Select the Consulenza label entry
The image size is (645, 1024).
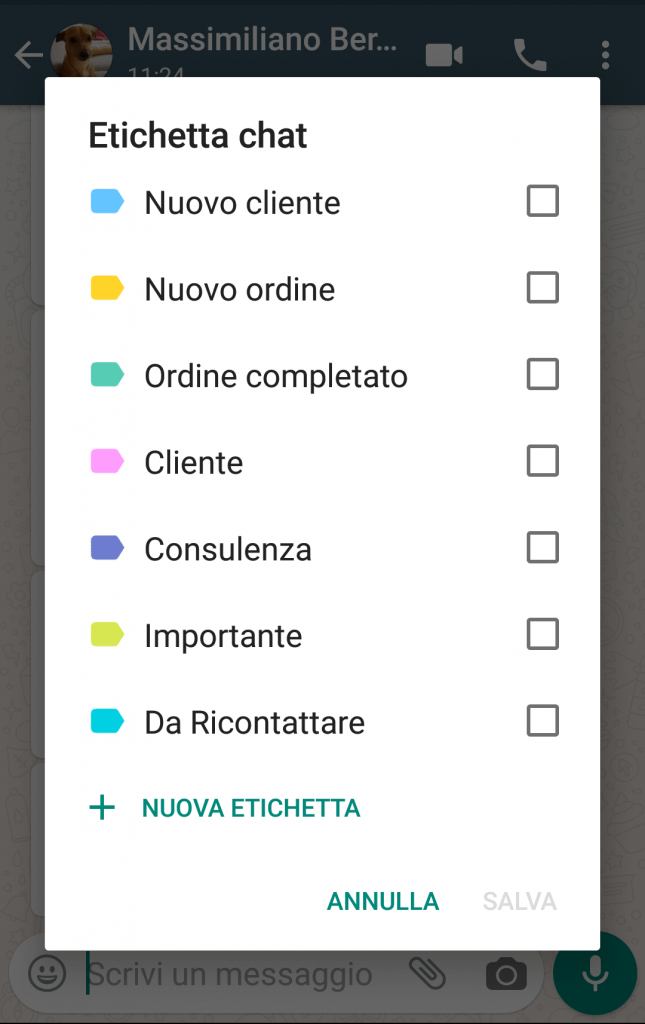(228, 549)
